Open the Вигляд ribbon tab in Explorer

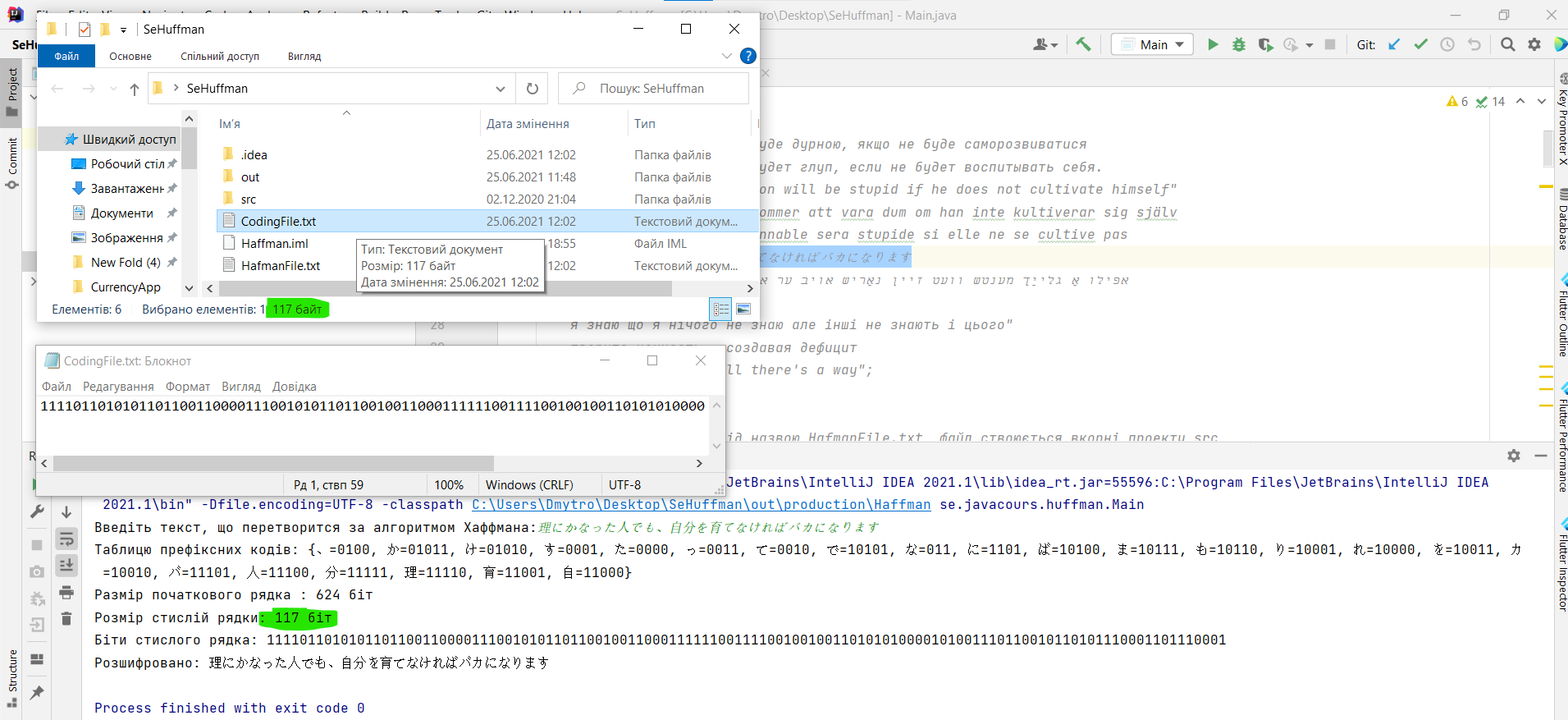[304, 56]
